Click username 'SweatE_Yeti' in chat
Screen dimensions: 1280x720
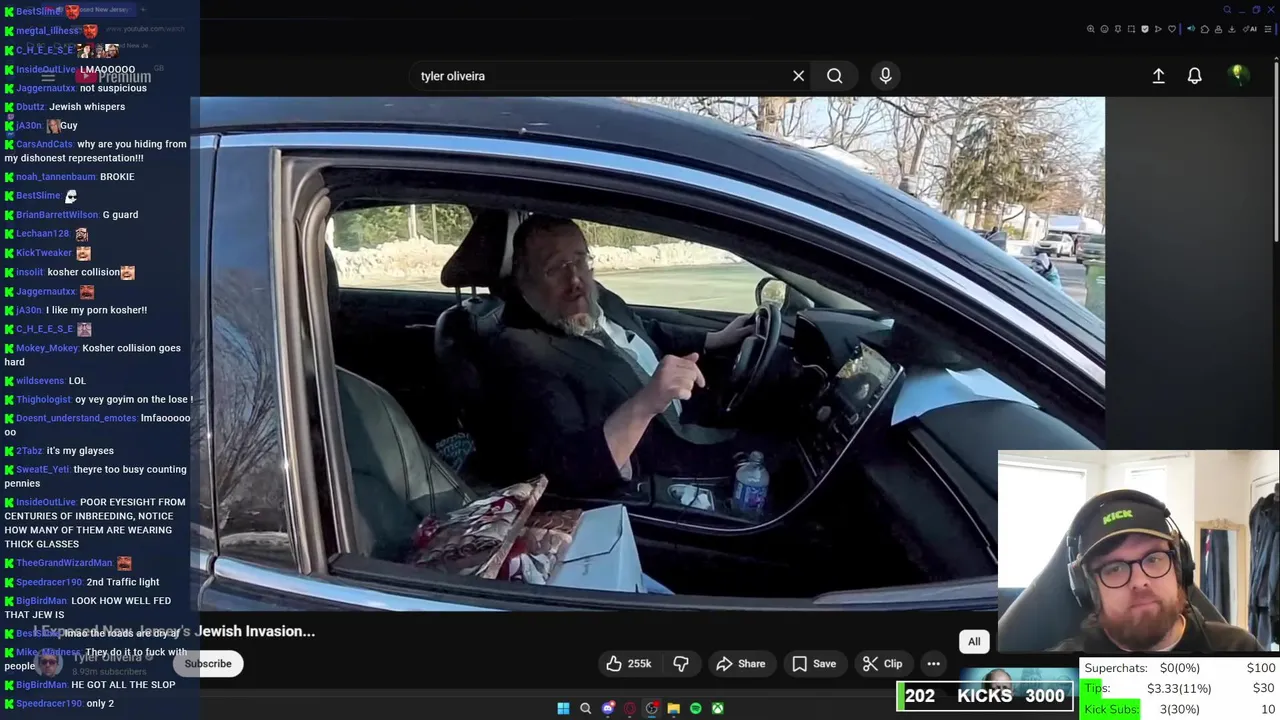(42, 470)
